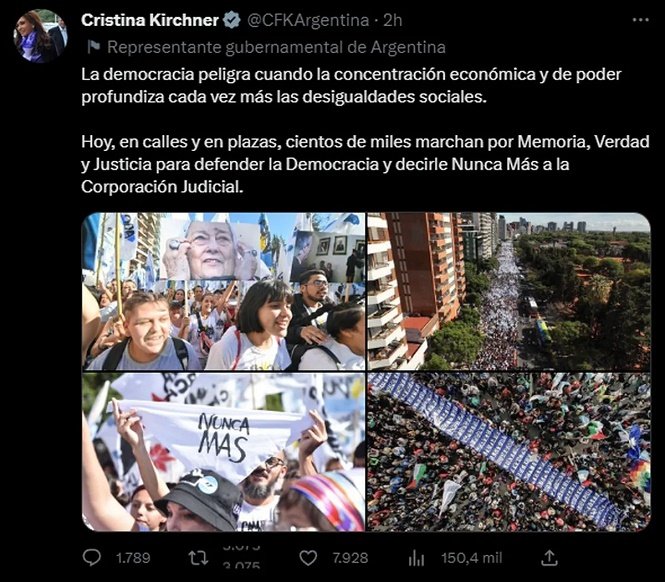The width and height of the screenshot is (665, 582).
Task: Open the 2h timestamp link
Action: tap(393, 20)
